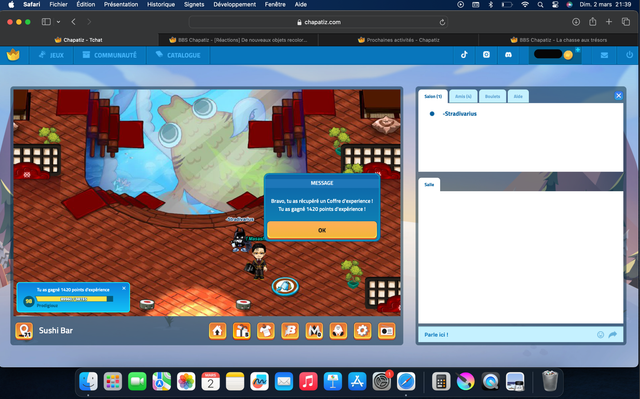640x399 pixels.
Task: Click the Chapatiz crown logo
Action: [13, 55]
